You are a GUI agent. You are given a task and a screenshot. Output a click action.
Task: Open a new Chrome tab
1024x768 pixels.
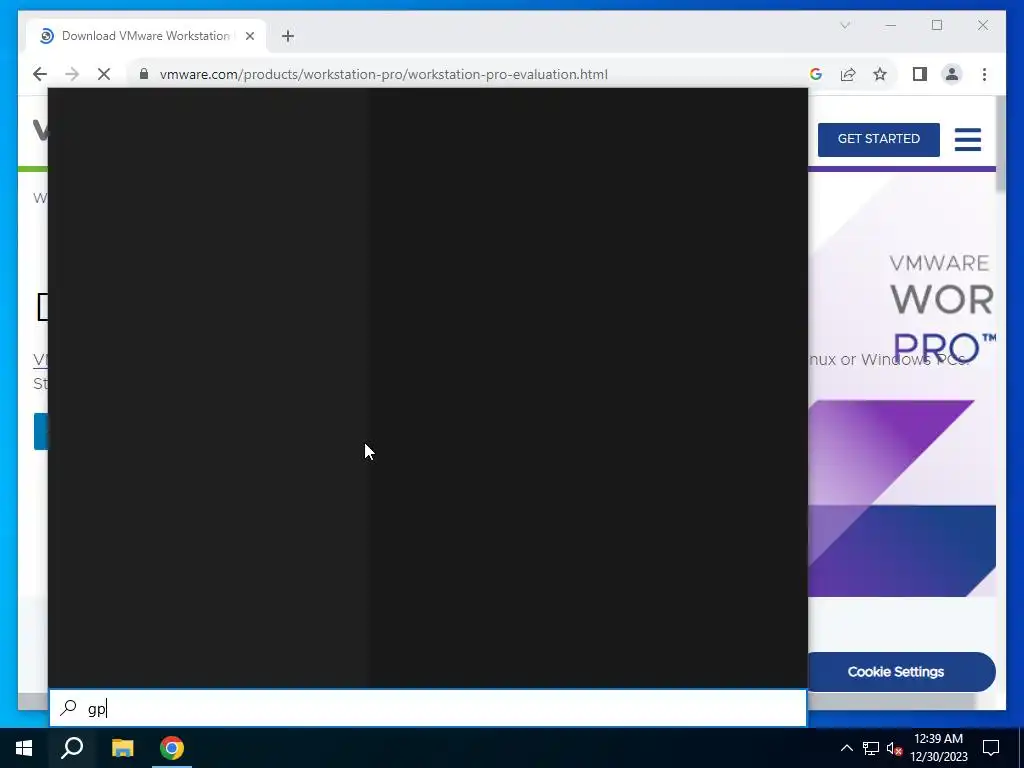coord(288,36)
